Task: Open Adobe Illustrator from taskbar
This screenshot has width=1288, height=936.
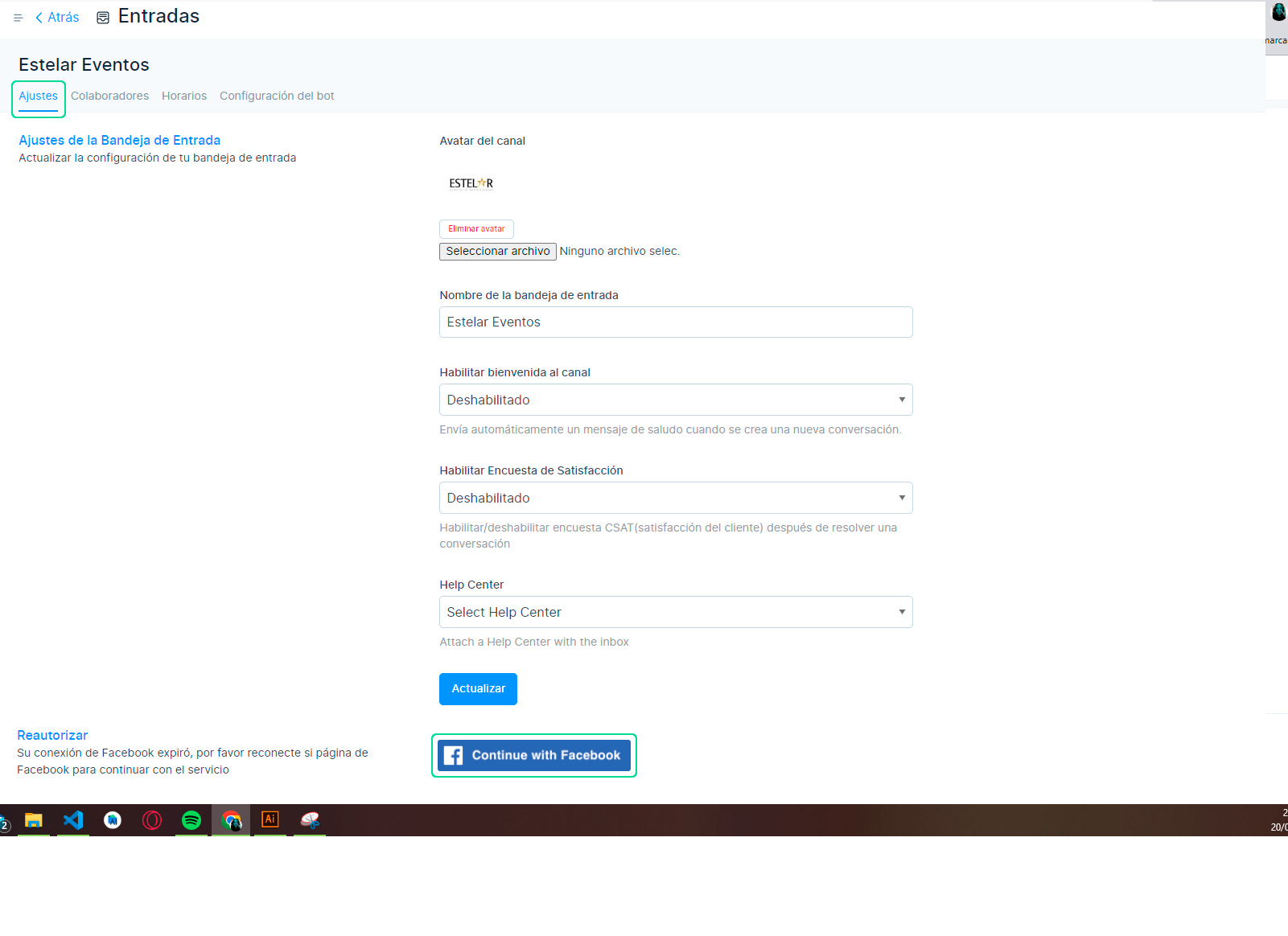Action: [270, 819]
